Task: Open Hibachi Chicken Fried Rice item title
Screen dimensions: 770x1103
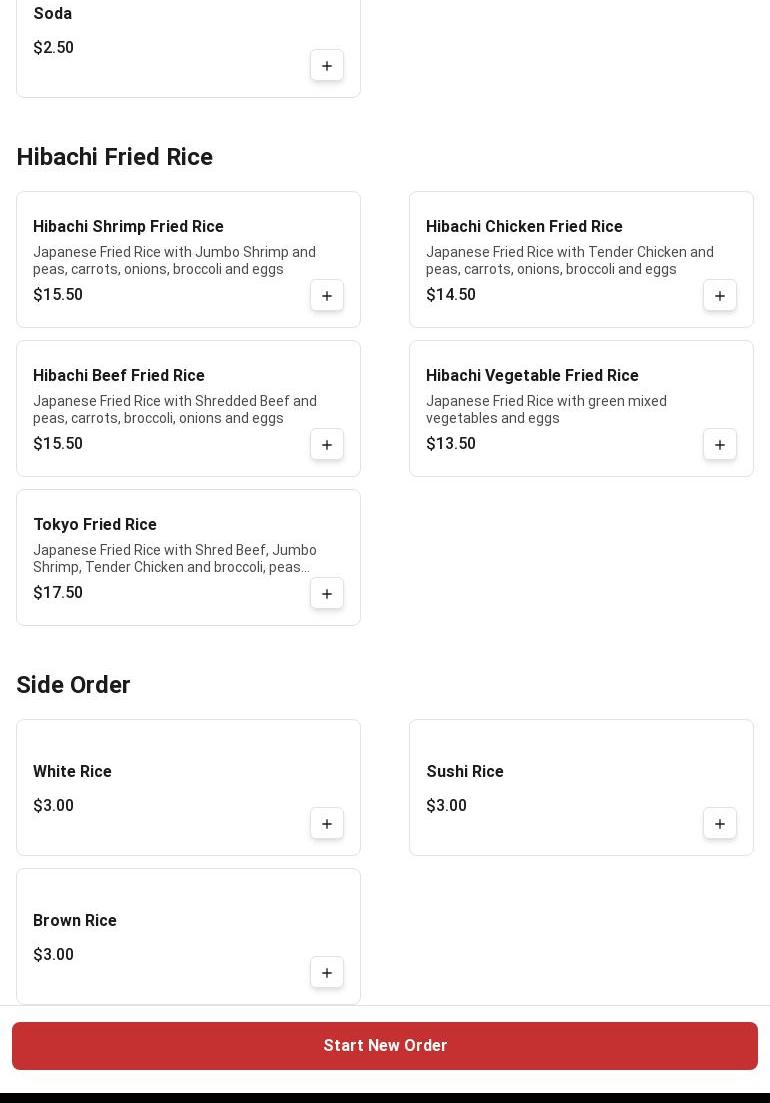Action: [524, 227]
